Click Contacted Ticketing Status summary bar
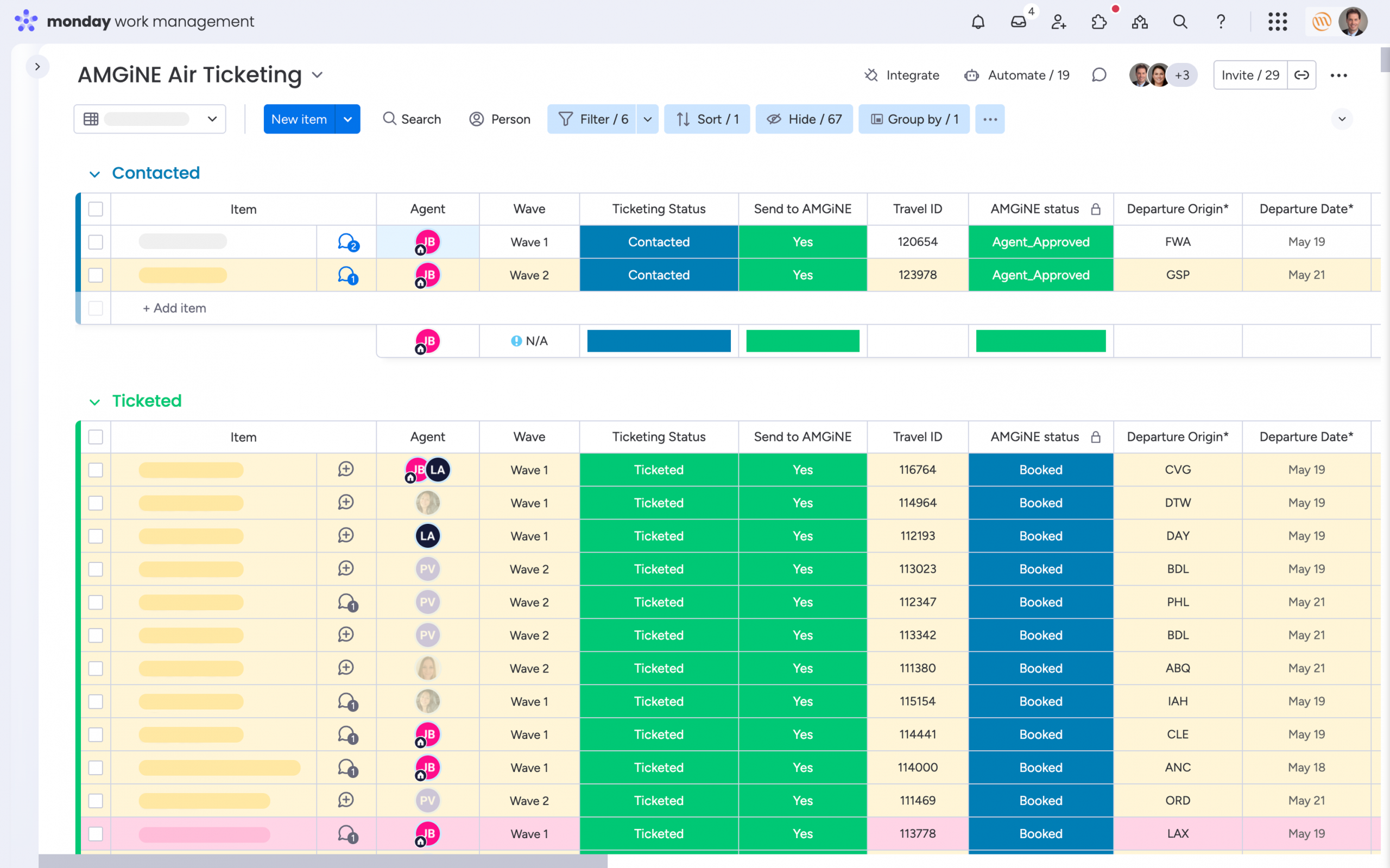Screen dimensions: 1390x868 [659, 341]
